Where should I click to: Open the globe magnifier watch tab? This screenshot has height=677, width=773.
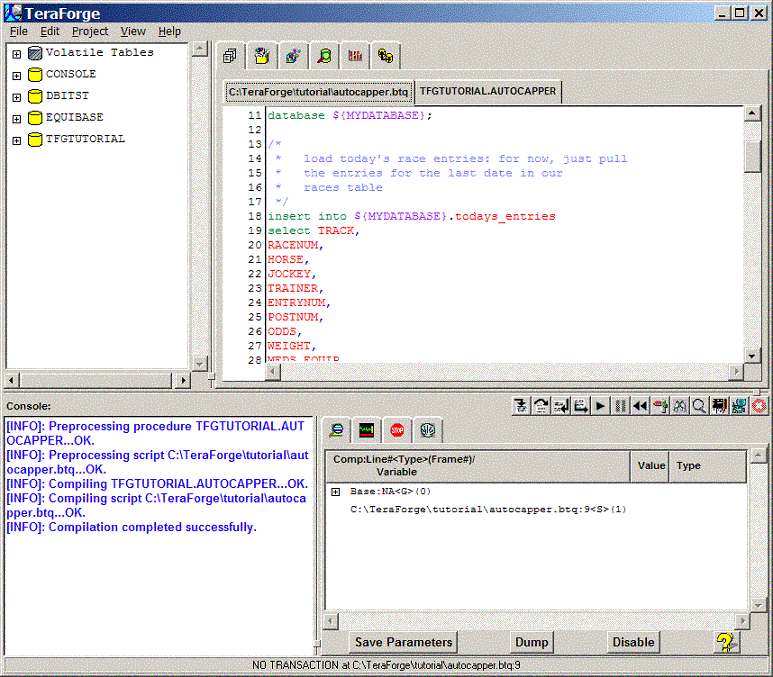pyautogui.click(x=337, y=430)
